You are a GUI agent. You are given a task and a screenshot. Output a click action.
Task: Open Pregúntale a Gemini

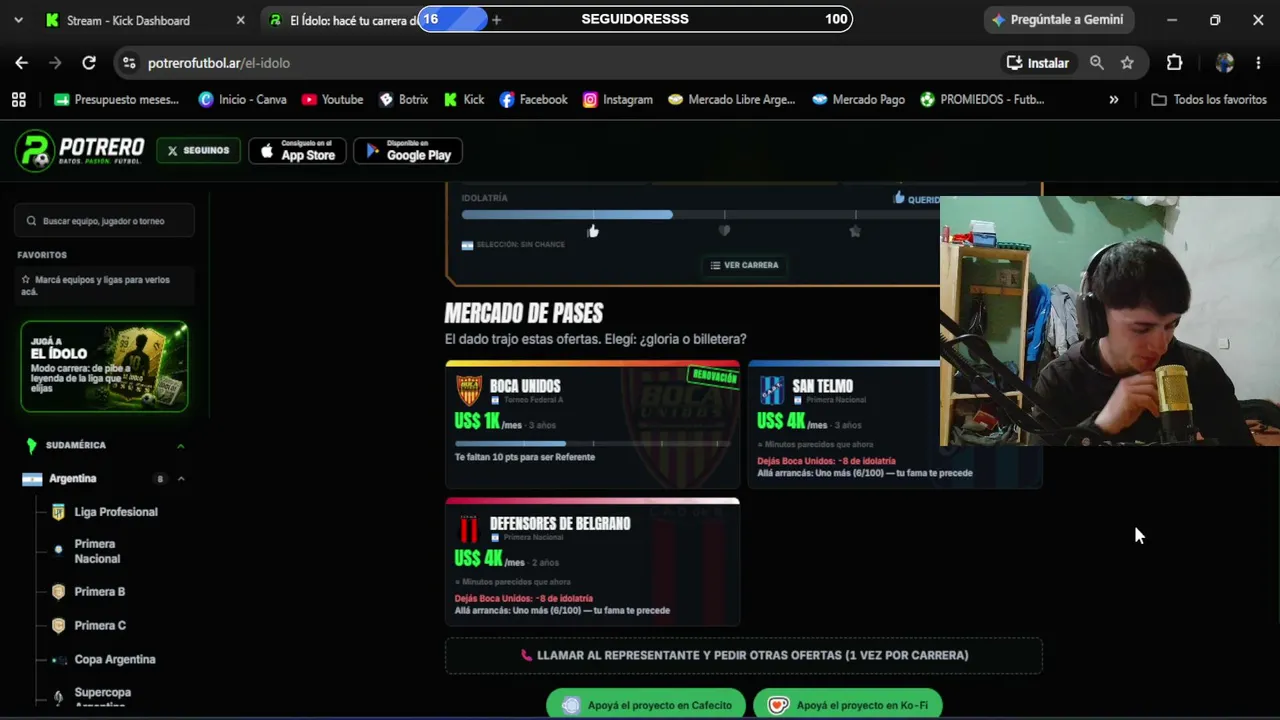1058,20
